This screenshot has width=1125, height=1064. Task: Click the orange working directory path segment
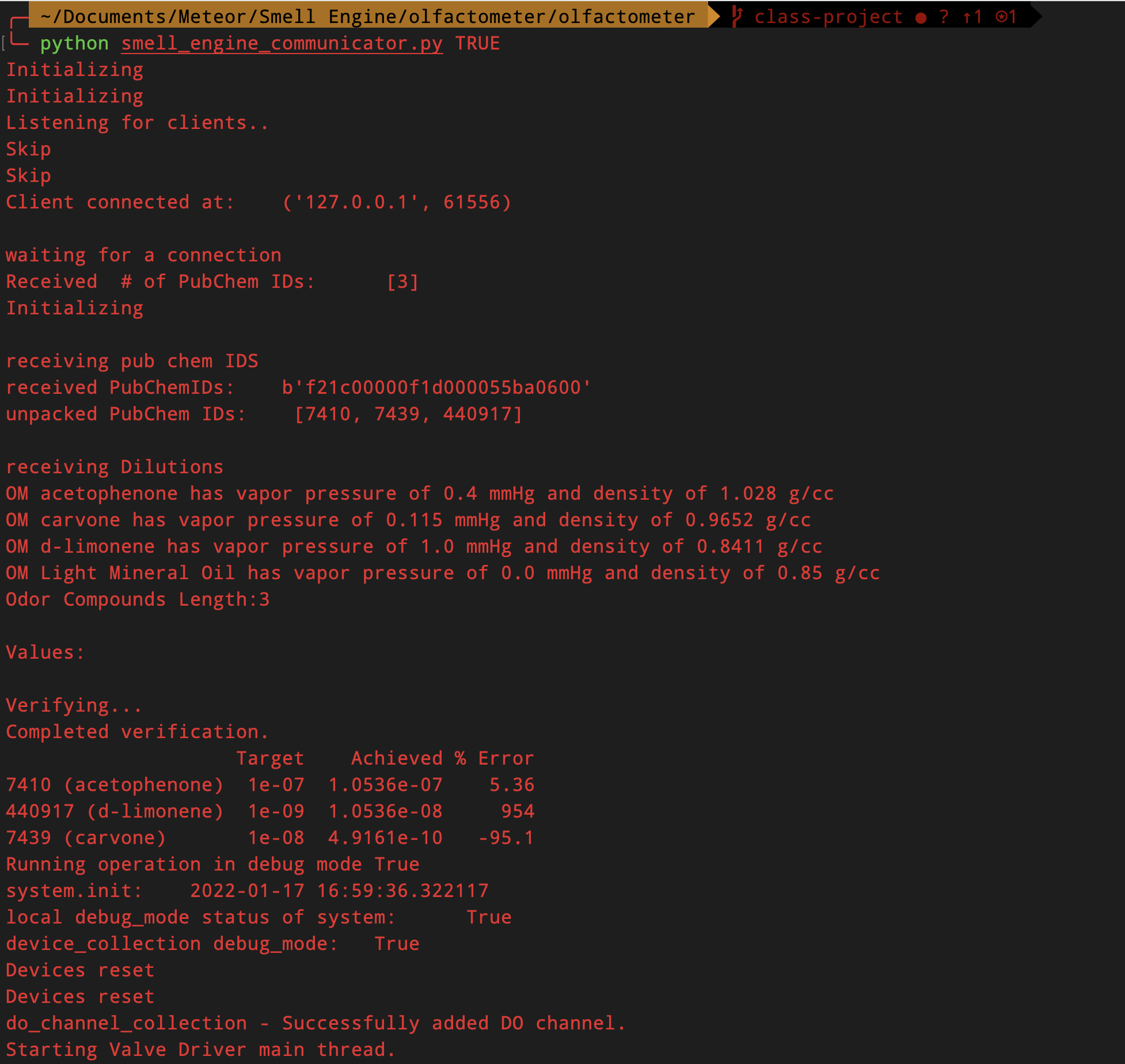coord(367,16)
